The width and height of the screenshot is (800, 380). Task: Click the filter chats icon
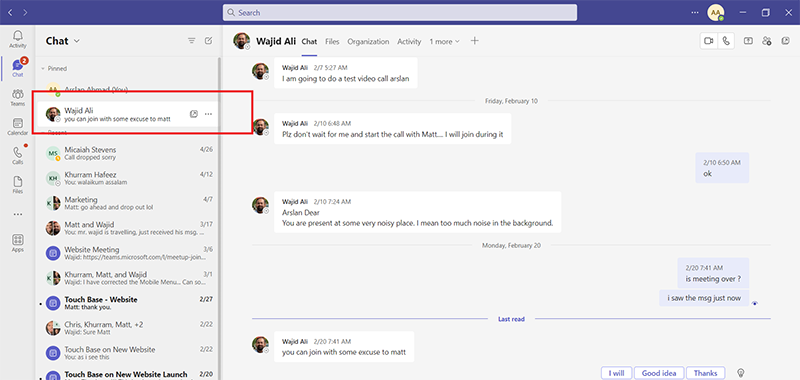point(192,41)
